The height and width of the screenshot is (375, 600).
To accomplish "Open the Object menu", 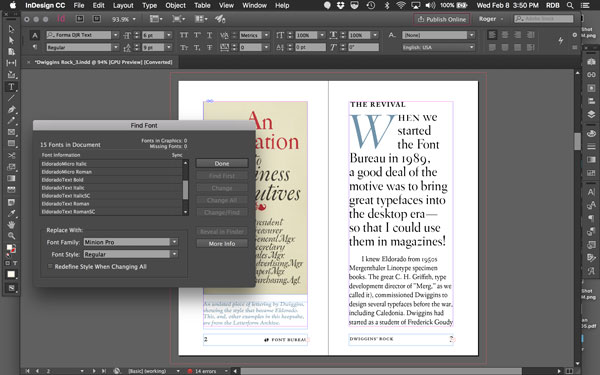I will [x=175, y=5].
